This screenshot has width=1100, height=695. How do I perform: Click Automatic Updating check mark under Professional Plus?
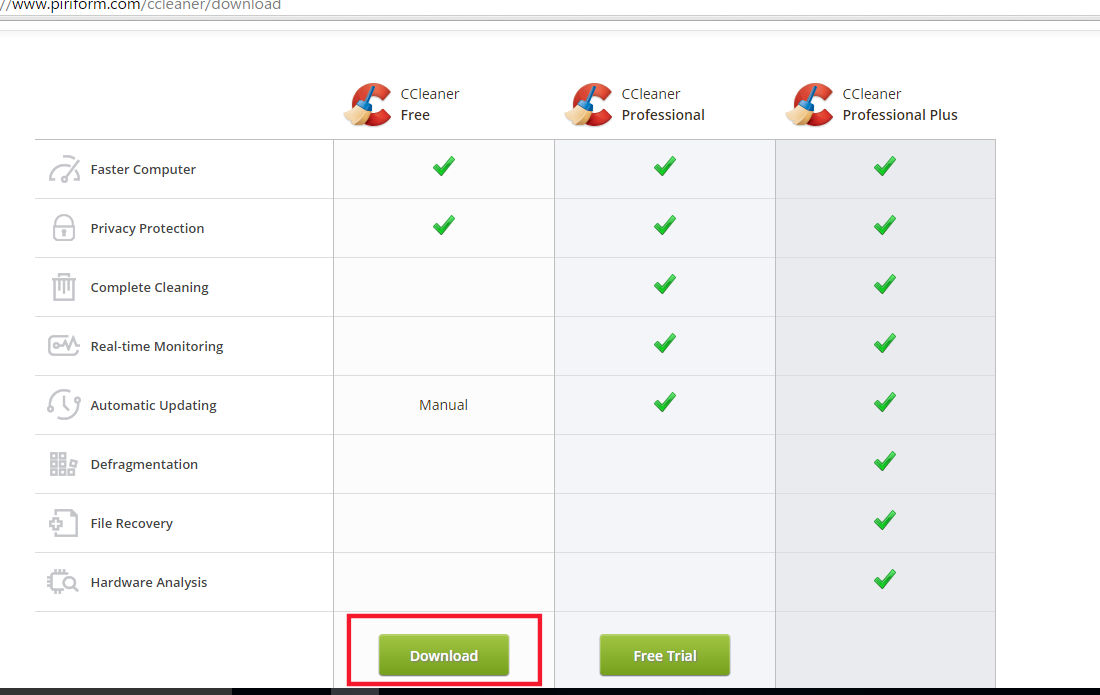(x=885, y=402)
